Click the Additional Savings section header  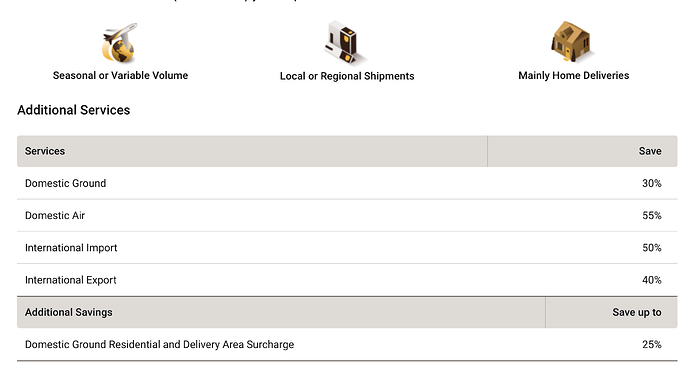coord(281,312)
